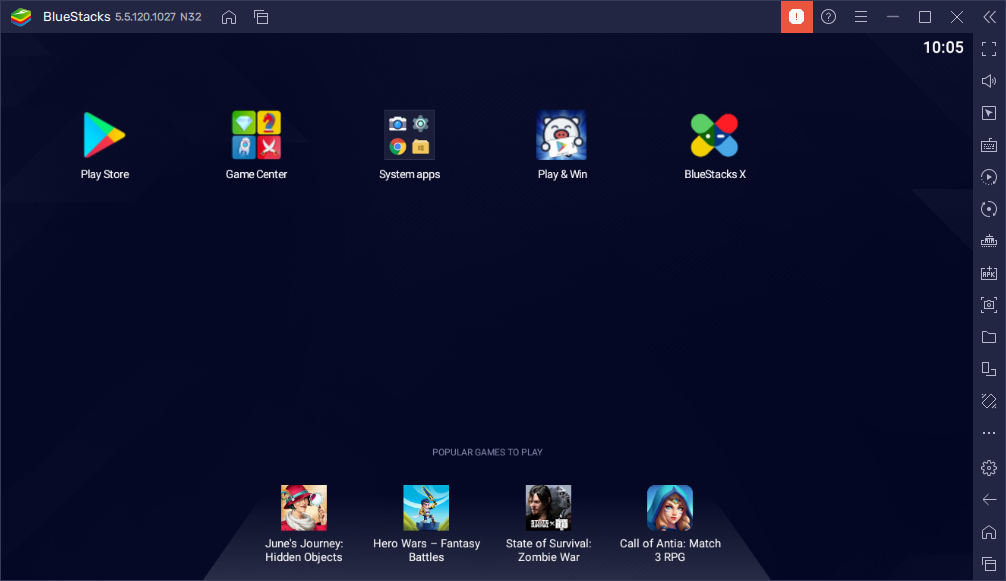Open keyboard game controls from the sidebar
The image size is (1006, 581).
988,144
